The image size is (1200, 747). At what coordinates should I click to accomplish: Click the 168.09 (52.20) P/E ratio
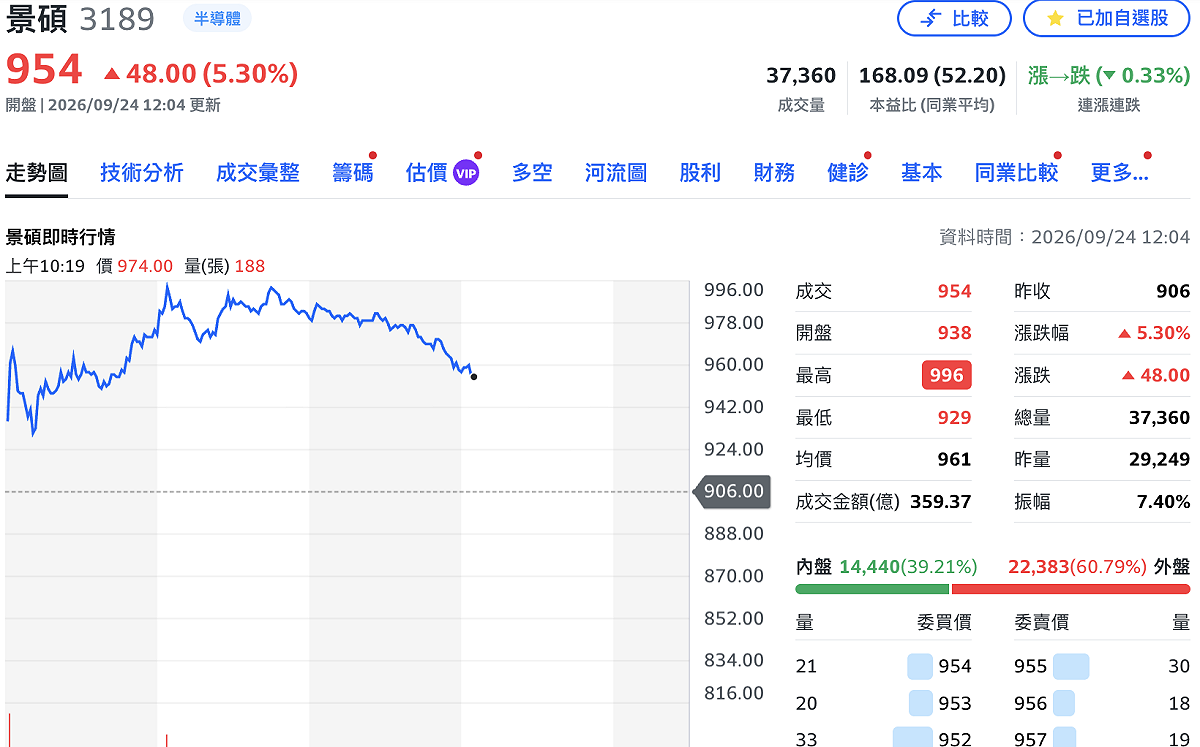tap(932, 75)
